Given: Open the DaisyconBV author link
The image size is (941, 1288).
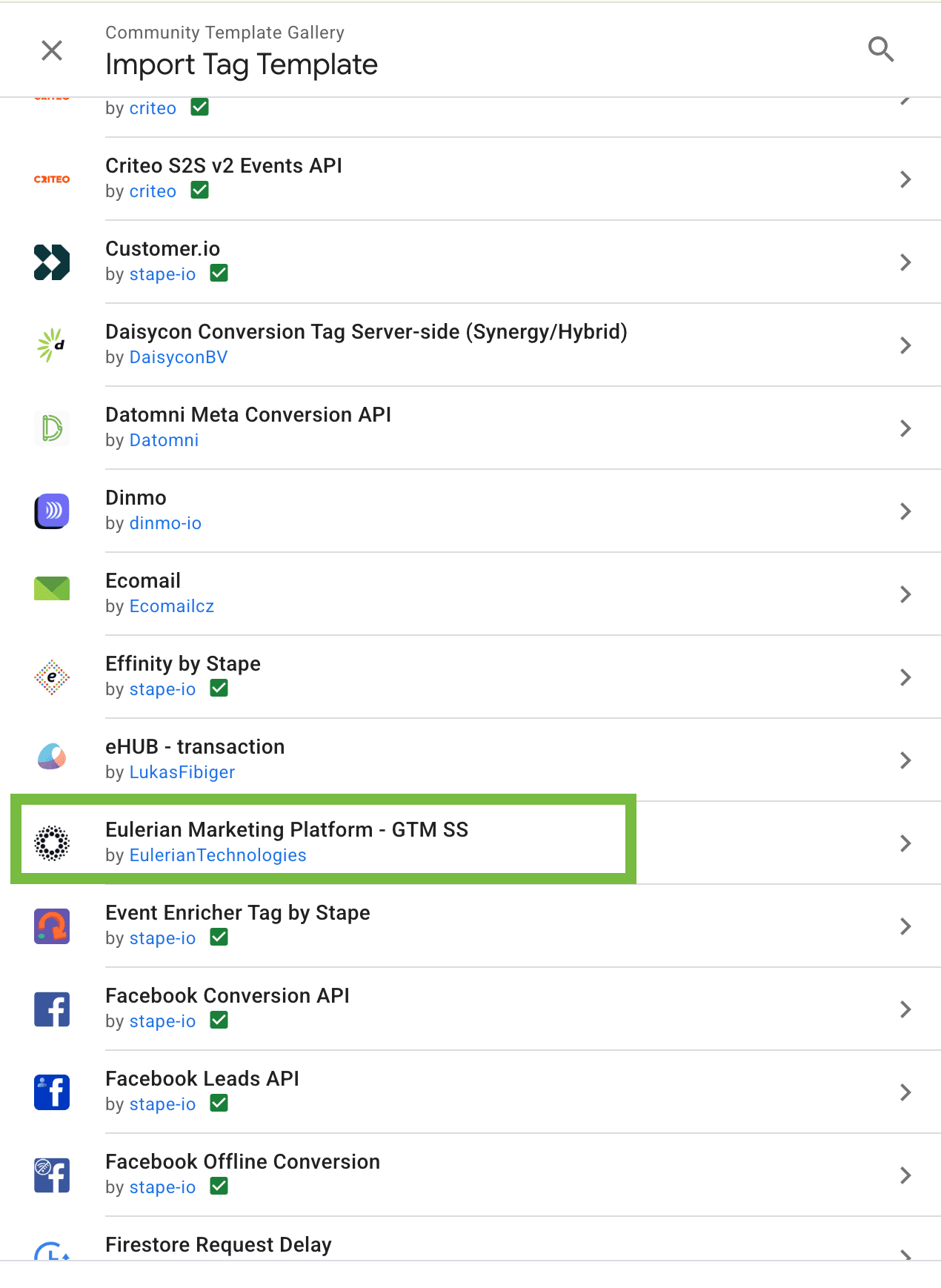Looking at the screenshot, I should pos(179,357).
